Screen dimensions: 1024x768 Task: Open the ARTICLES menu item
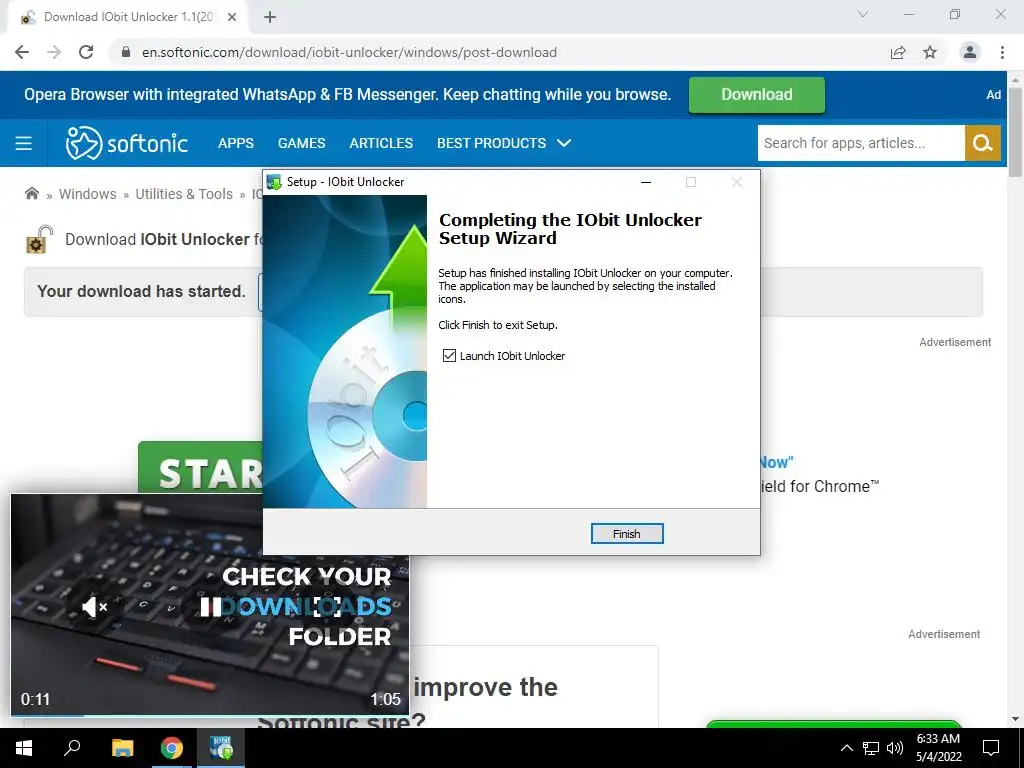coord(381,143)
